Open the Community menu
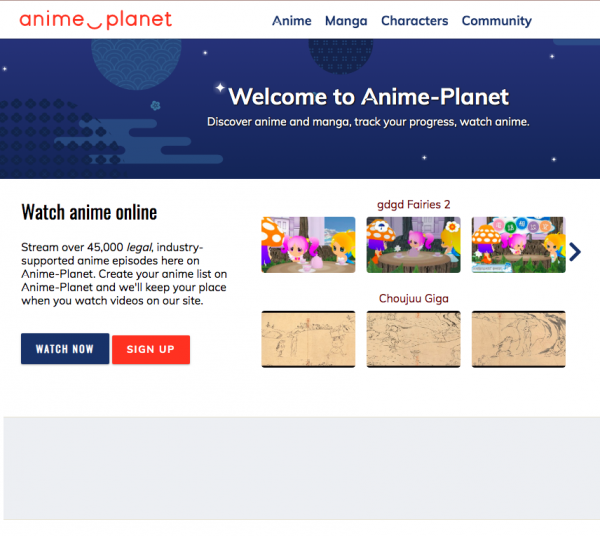The width and height of the screenshot is (600, 536). coord(497,21)
